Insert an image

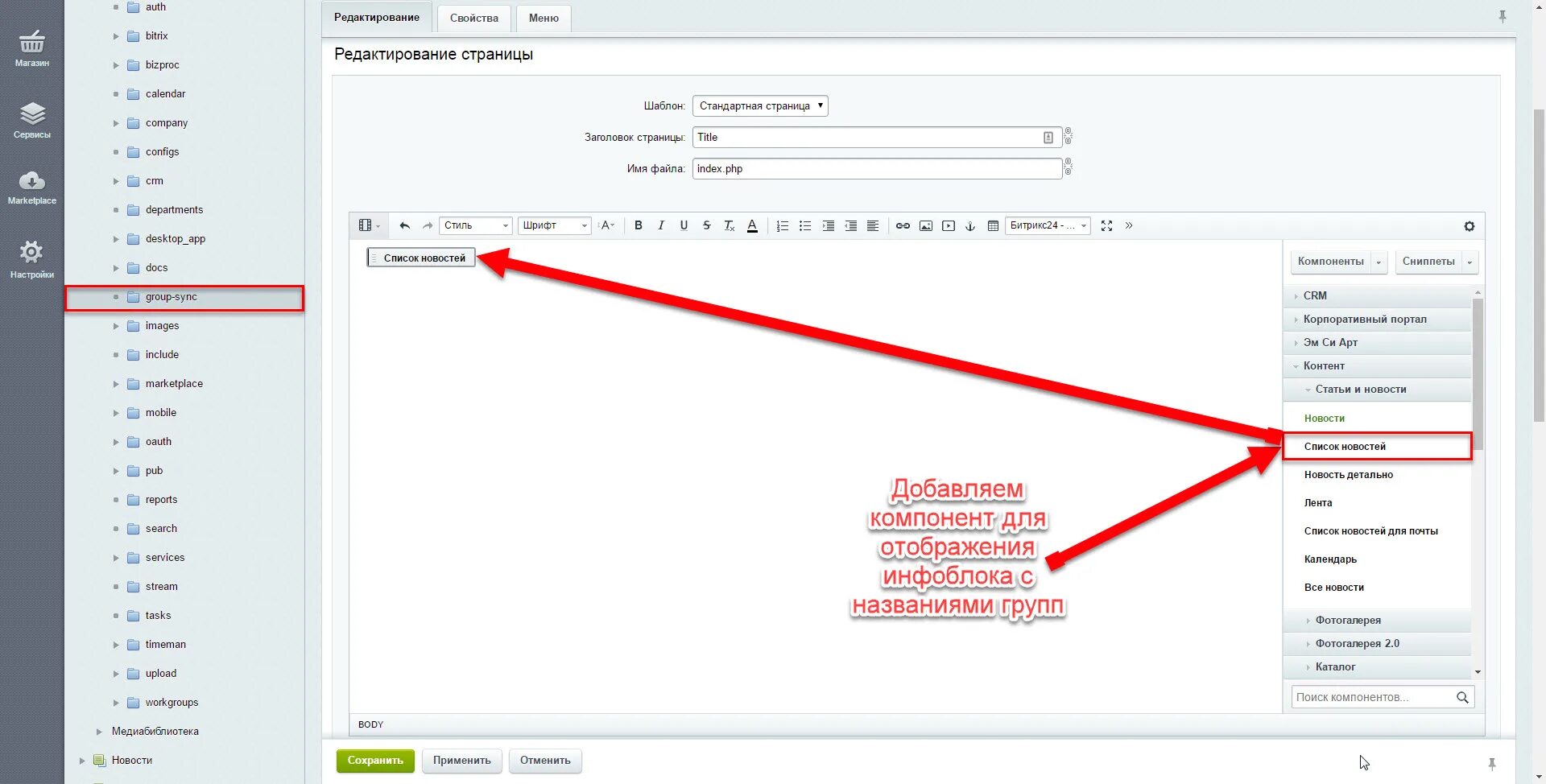click(x=926, y=225)
